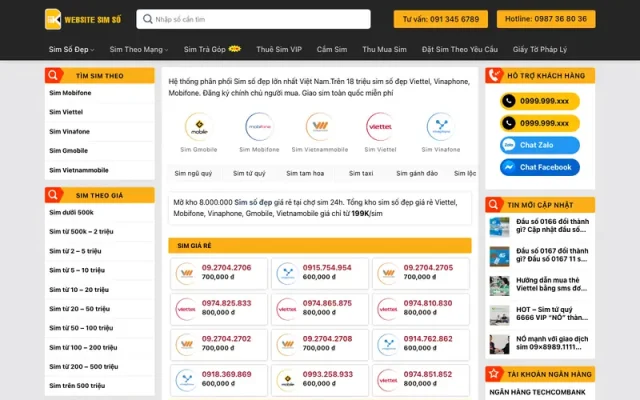Click the Sim Vietnammobile carrier logo
The height and width of the screenshot is (400, 640).
coord(320,127)
